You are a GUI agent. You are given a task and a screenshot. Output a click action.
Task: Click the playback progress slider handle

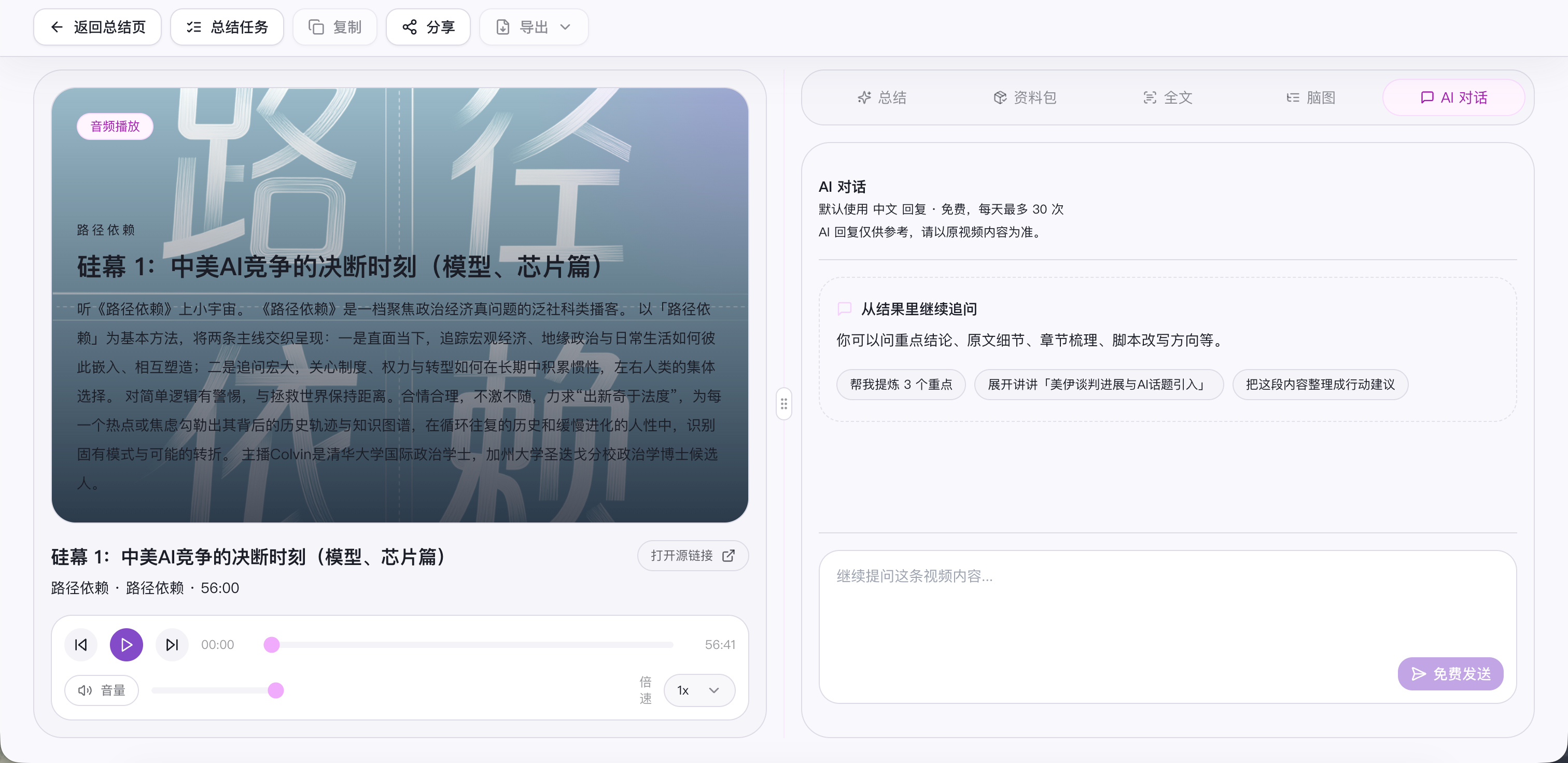(272, 644)
